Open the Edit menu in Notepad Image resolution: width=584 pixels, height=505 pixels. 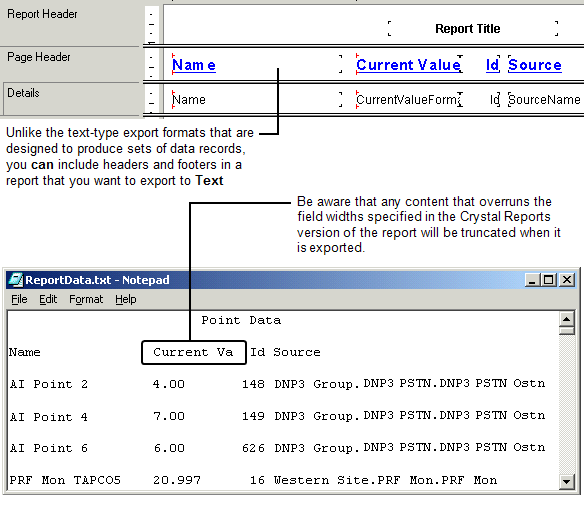[x=48, y=299]
